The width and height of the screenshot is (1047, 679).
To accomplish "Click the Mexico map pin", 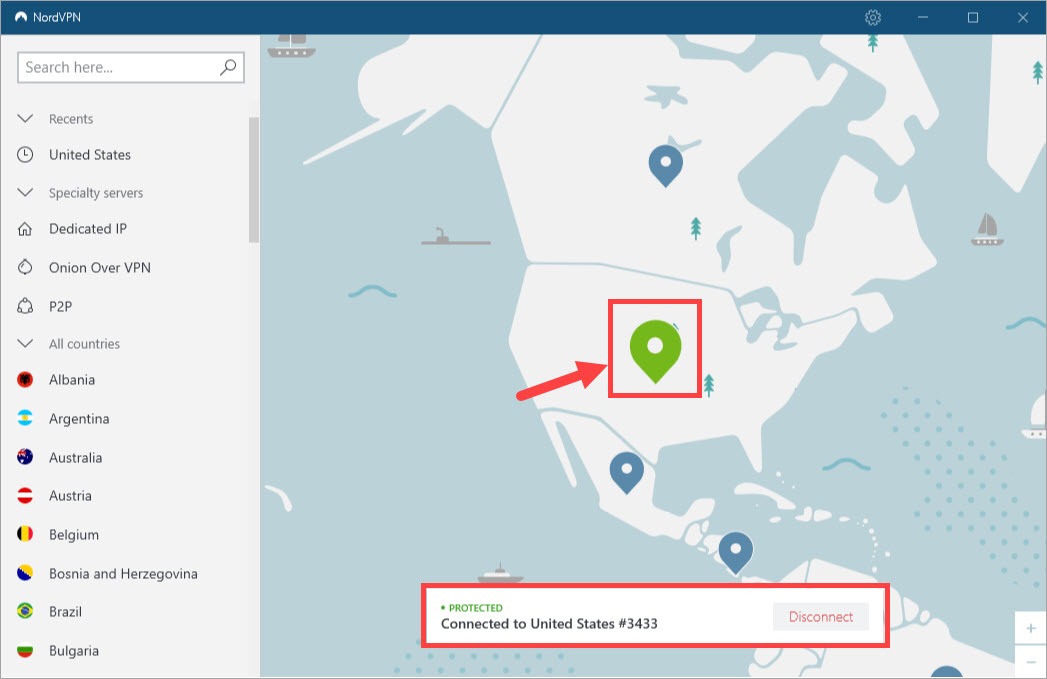I will click(x=626, y=468).
